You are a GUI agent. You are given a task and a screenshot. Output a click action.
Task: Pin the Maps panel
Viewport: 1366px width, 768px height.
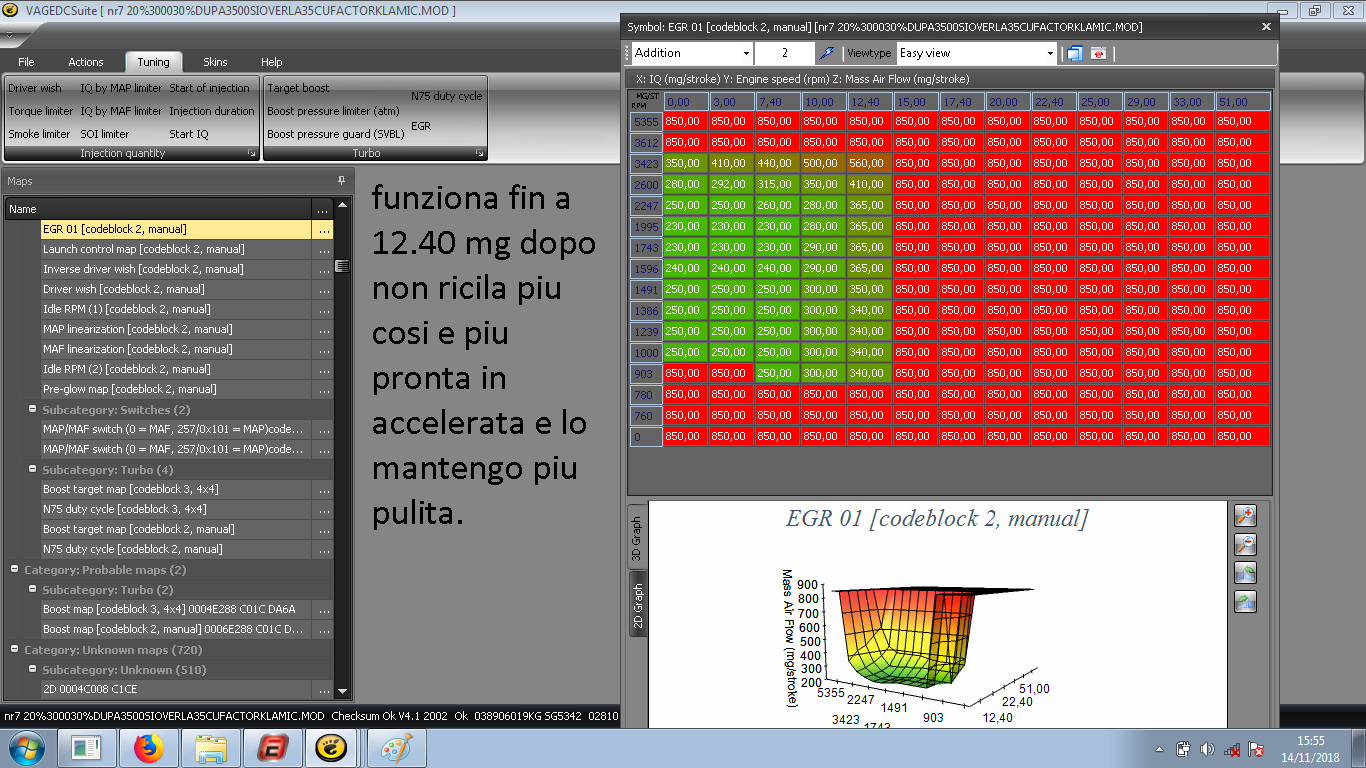(x=342, y=181)
